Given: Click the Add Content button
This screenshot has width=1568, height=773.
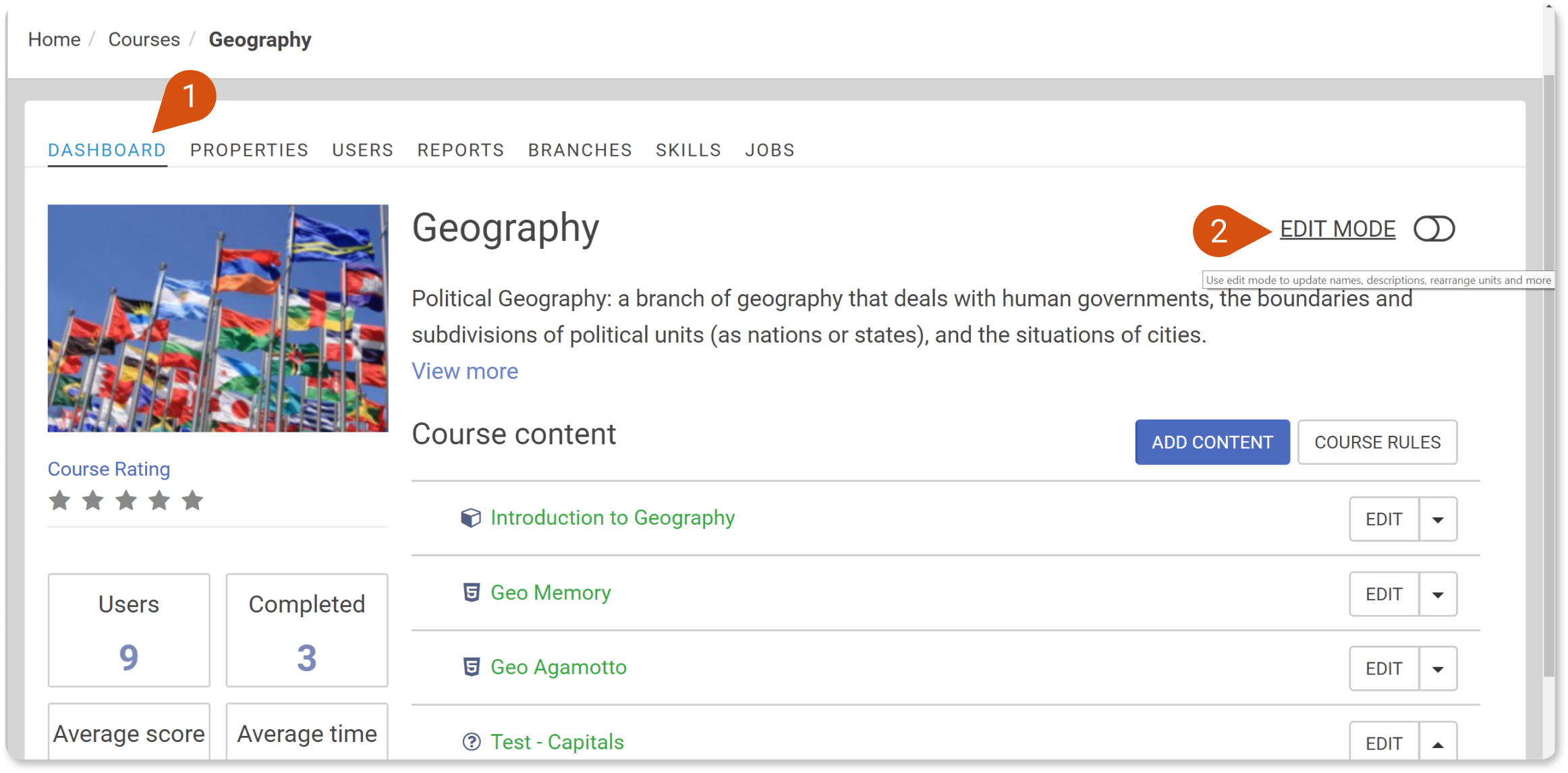Looking at the screenshot, I should tap(1212, 442).
